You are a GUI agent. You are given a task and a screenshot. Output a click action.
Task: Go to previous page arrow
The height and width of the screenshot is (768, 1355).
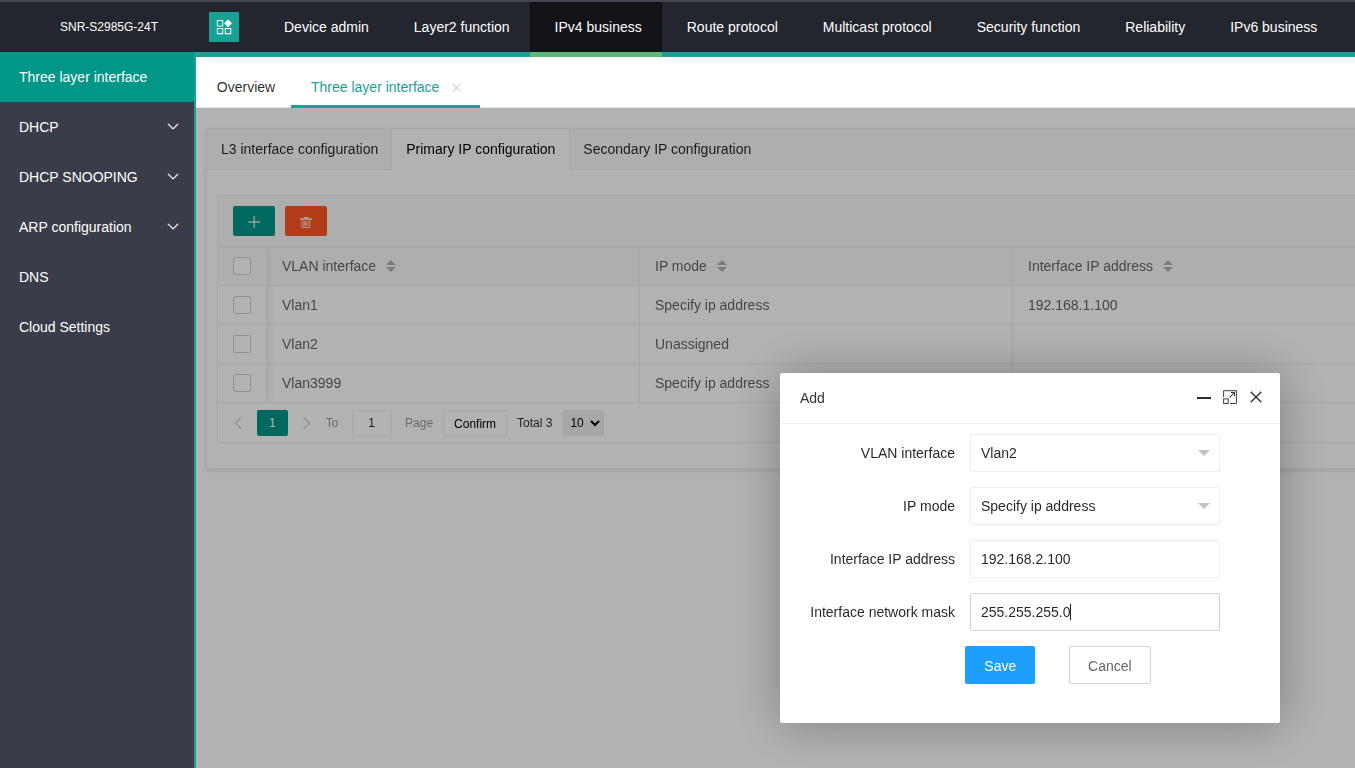pyautogui.click(x=238, y=423)
